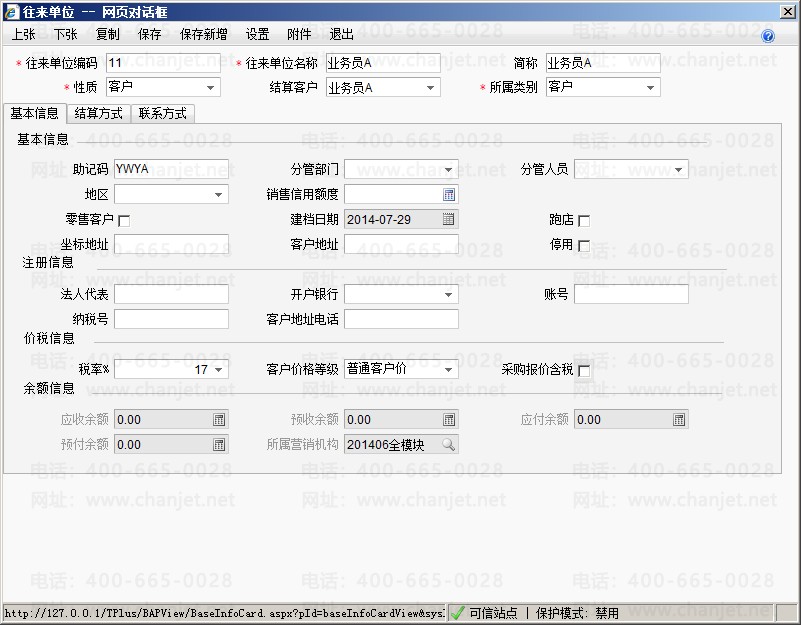Open 附件 in the toolbar

tap(299, 34)
